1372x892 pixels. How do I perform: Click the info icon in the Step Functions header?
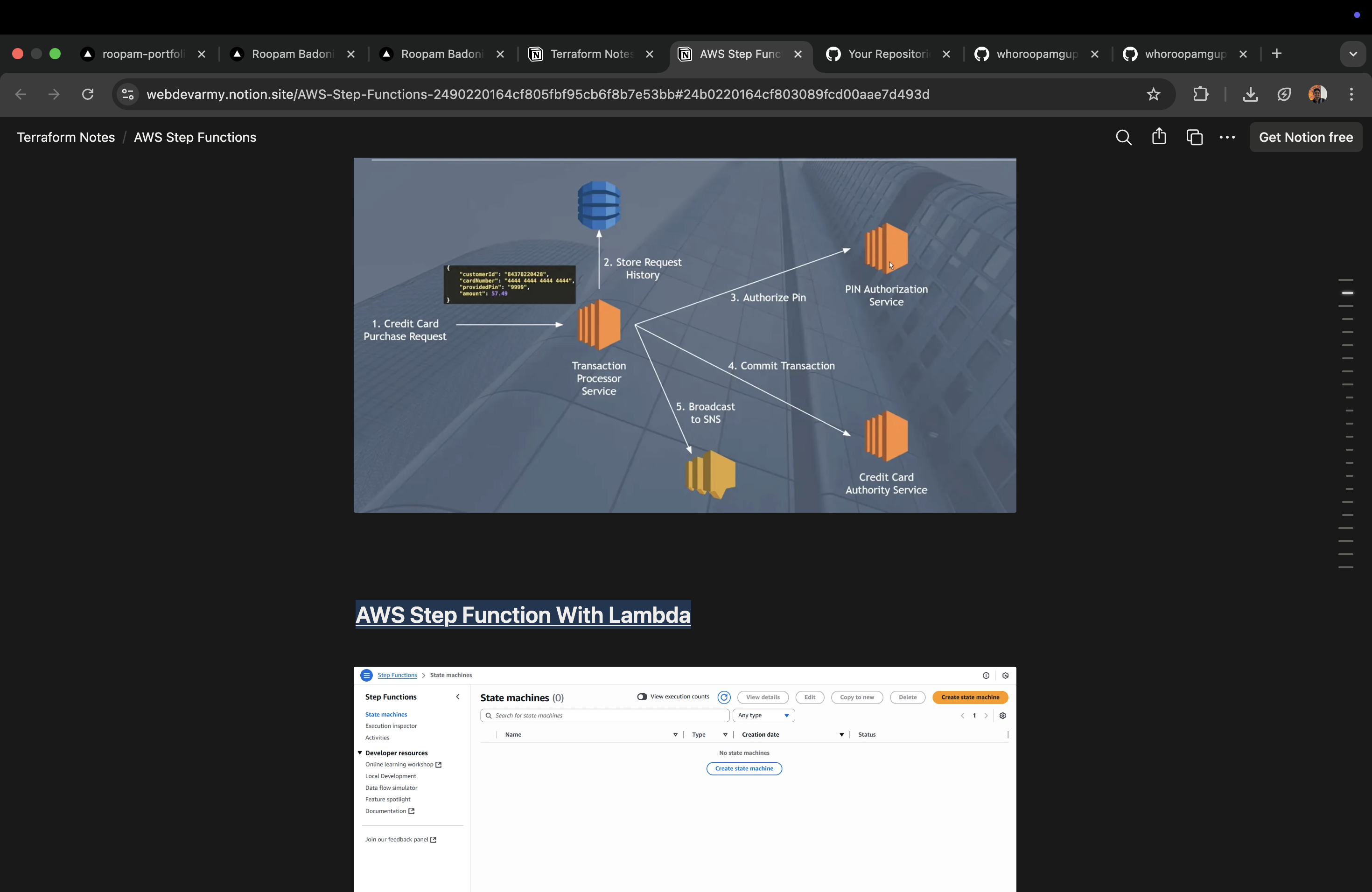[987, 675]
